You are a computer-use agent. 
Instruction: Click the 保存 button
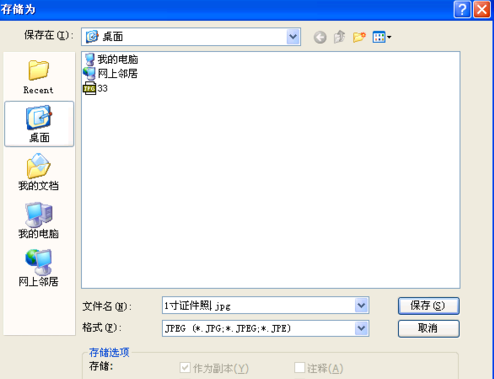point(428,306)
